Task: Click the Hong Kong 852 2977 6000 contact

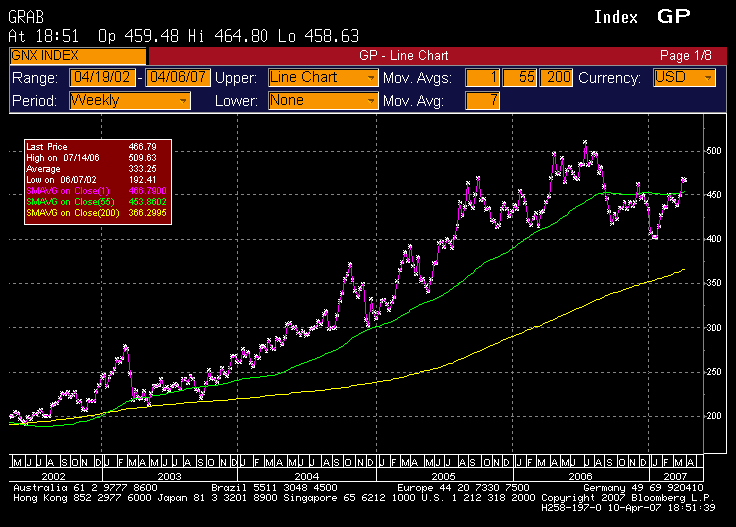Action: click(x=82, y=497)
